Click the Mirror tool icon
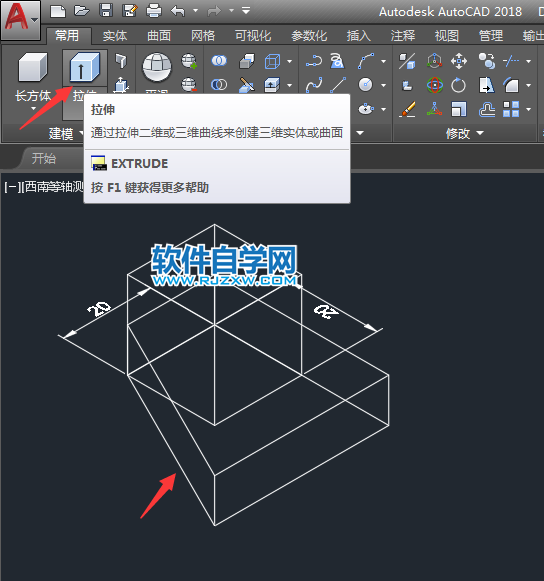The height and width of the screenshot is (581, 544). pyautogui.click(x=487, y=85)
